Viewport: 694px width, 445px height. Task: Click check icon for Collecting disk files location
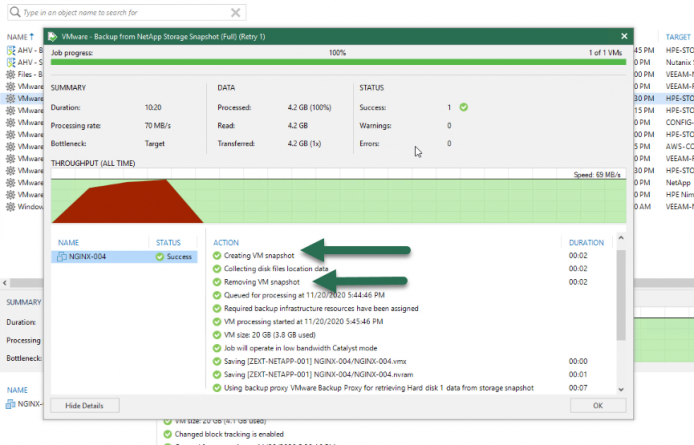pyautogui.click(x=217, y=269)
